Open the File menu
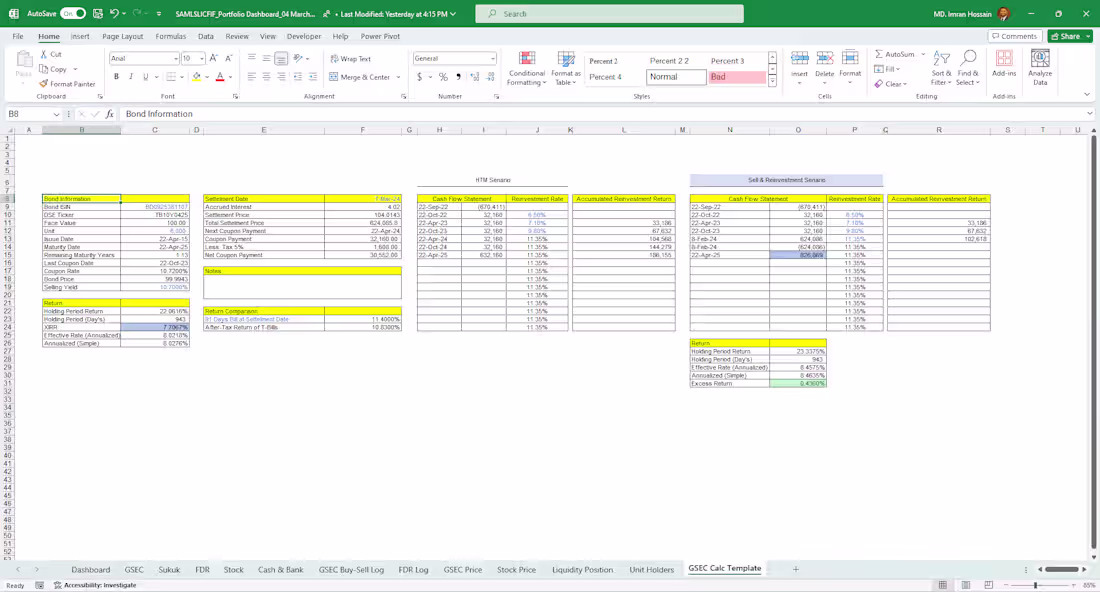 tap(18, 36)
